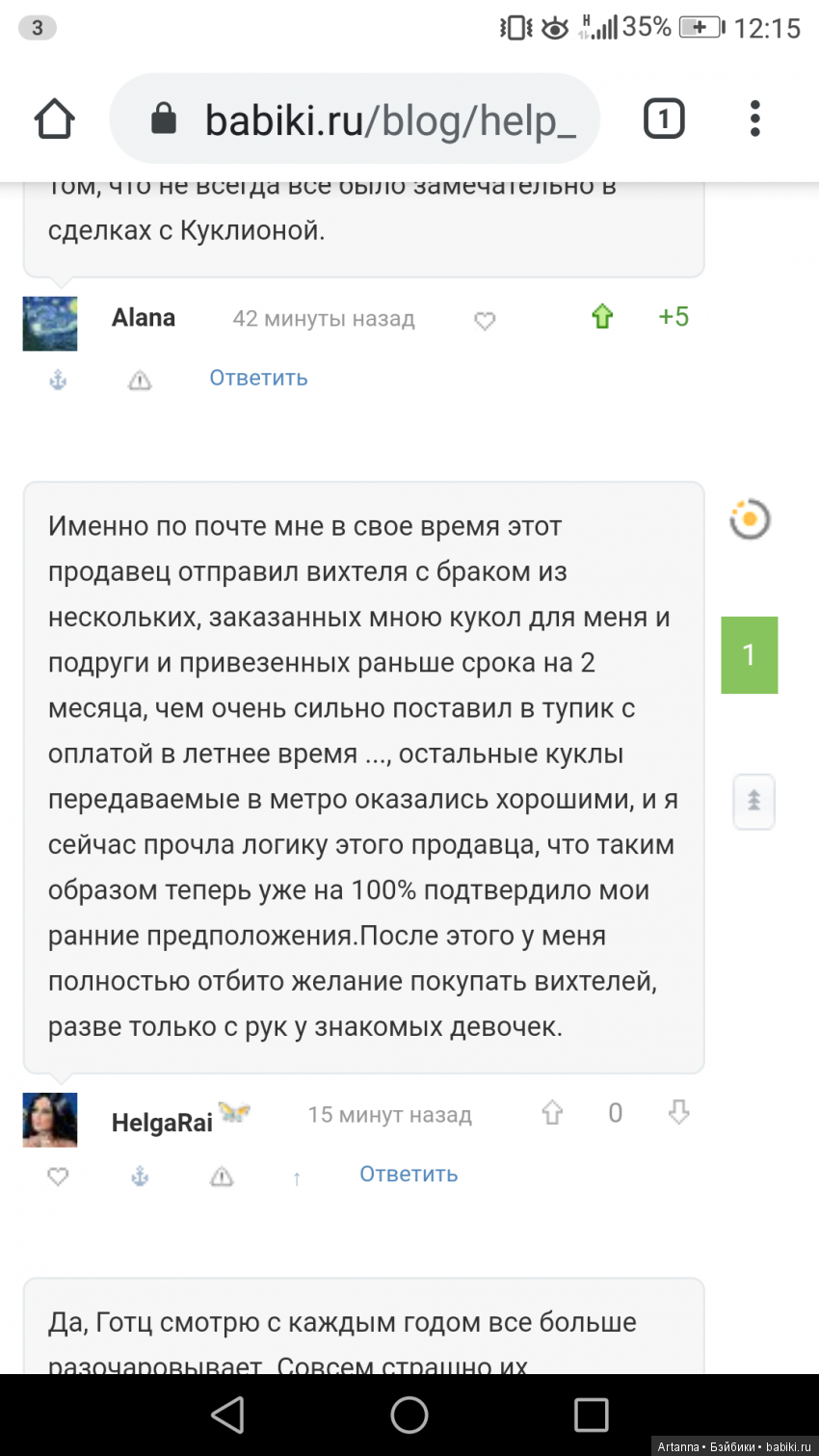Open HelgaRai's profile name

click(162, 1123)
